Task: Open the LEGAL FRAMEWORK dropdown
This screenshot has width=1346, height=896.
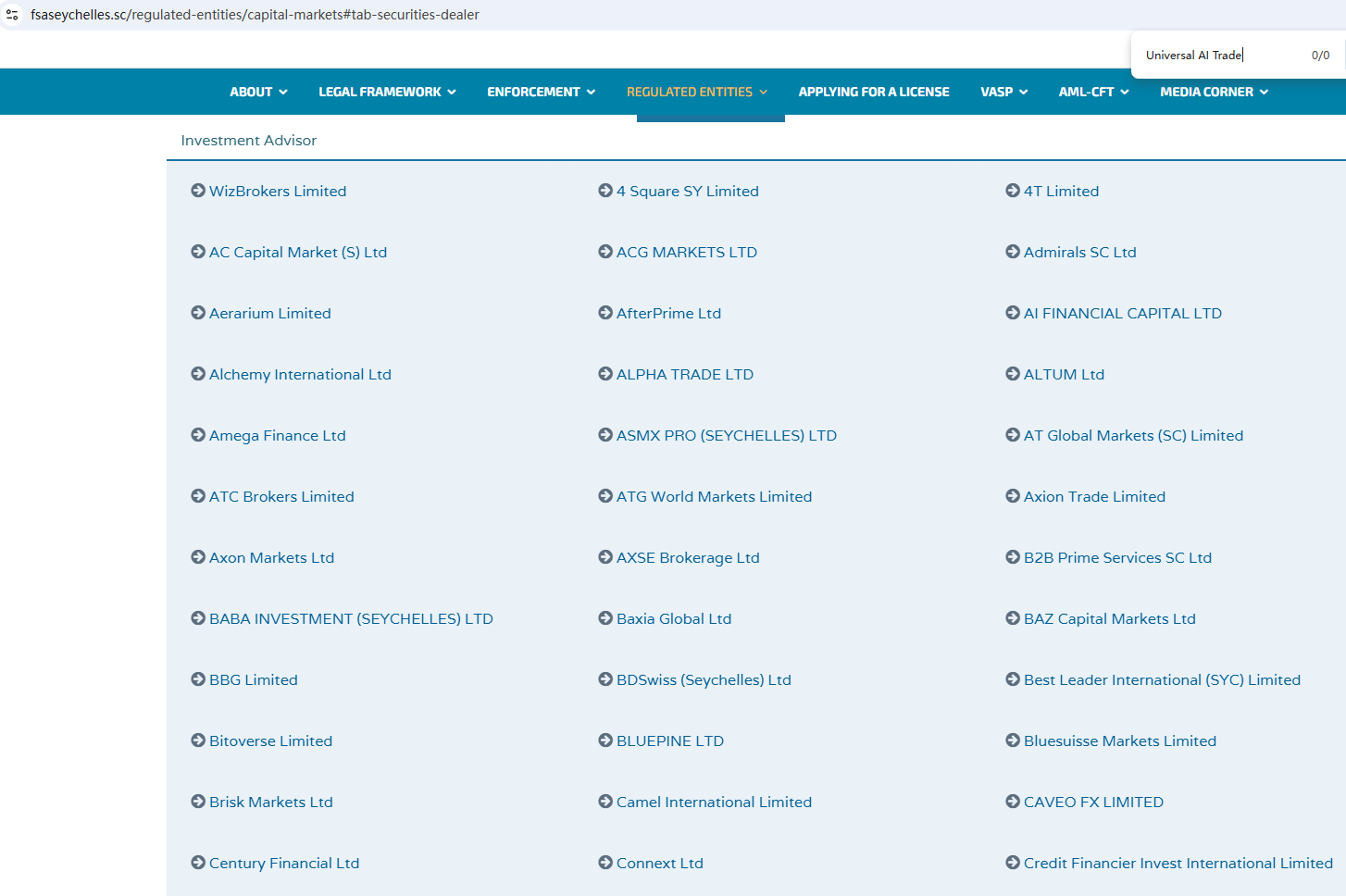Action: [x=387, y=92]
